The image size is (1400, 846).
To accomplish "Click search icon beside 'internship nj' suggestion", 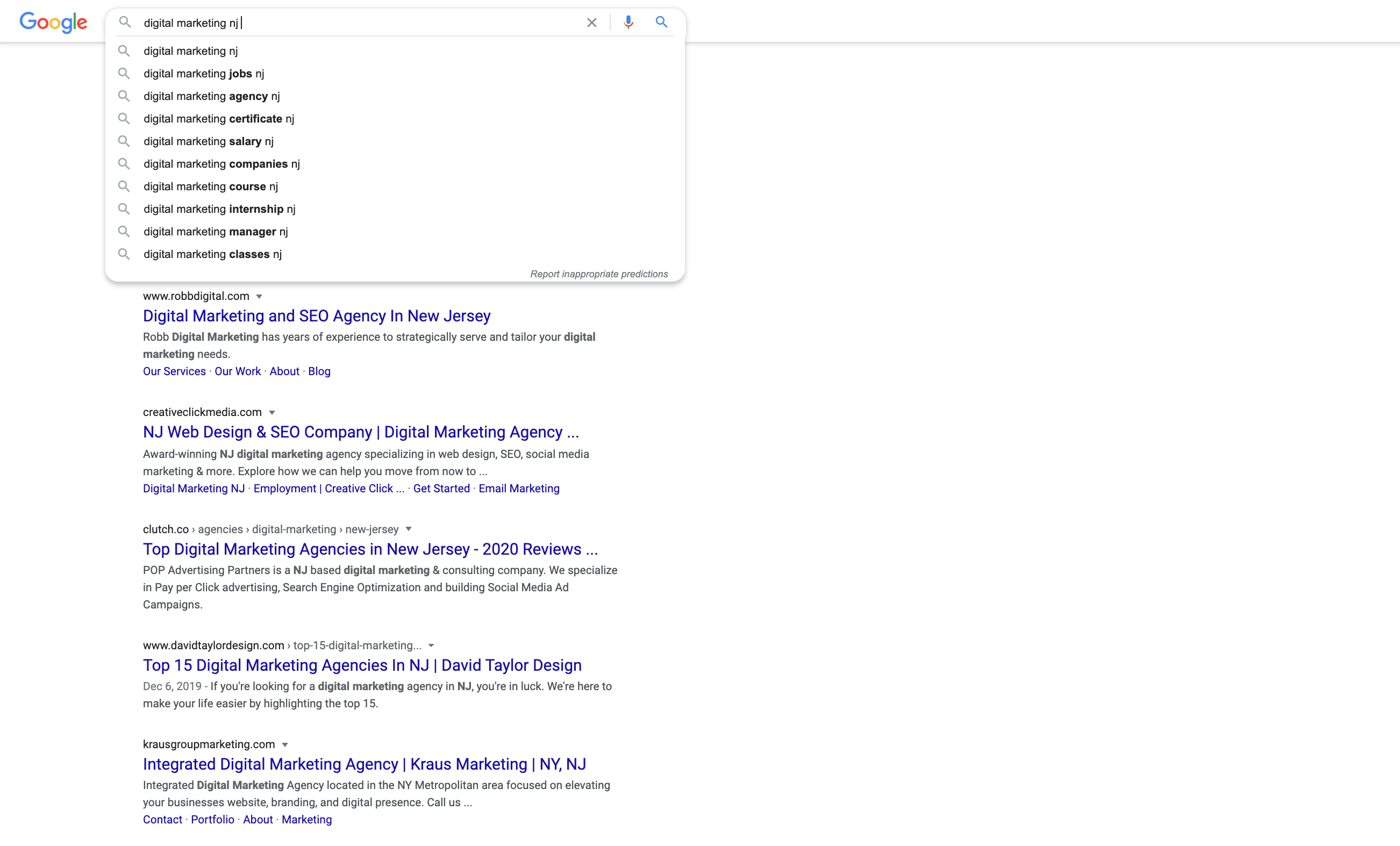I will tap(123, 209).
